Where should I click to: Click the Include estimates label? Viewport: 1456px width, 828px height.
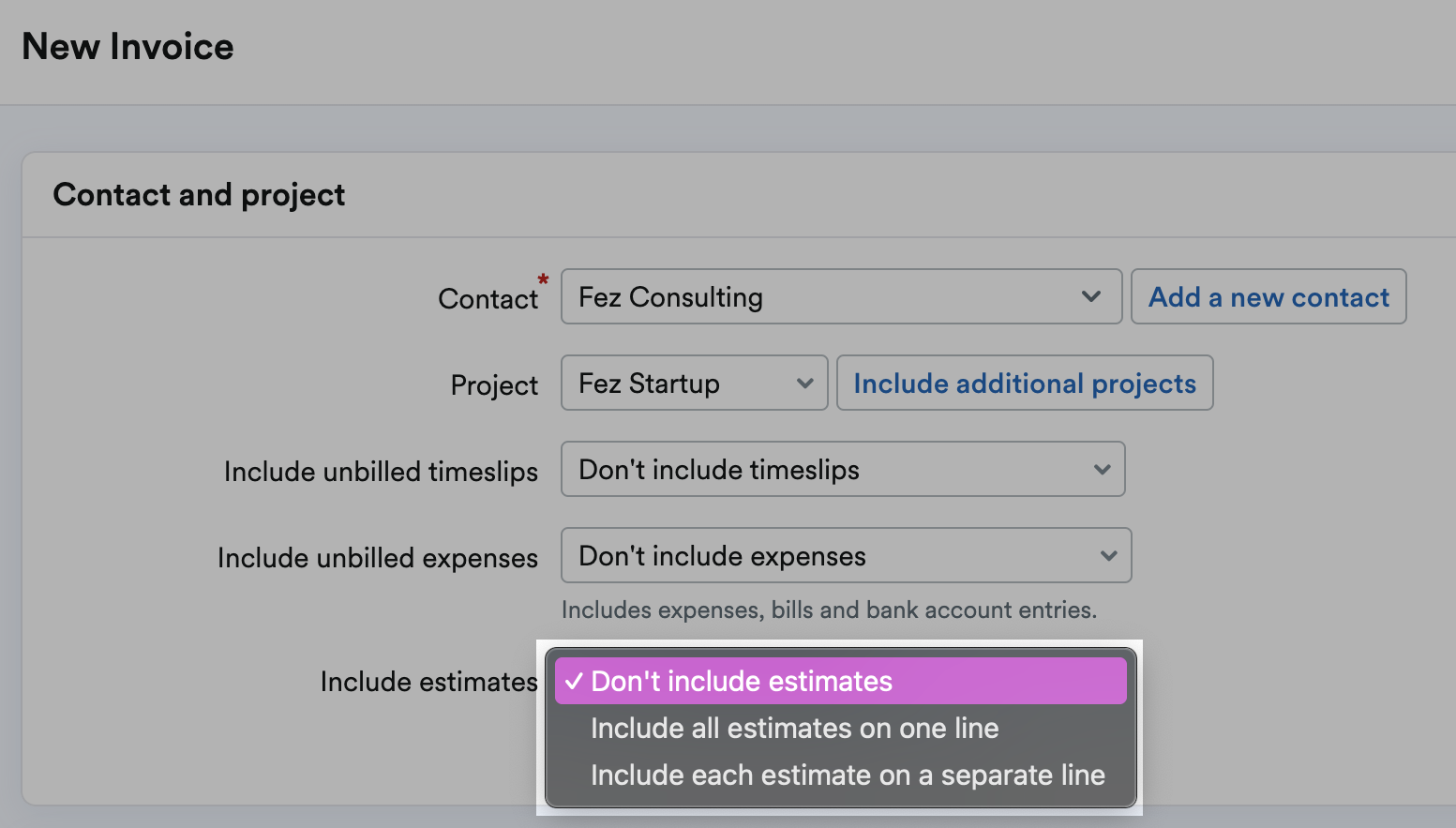(x=429, y=682)
